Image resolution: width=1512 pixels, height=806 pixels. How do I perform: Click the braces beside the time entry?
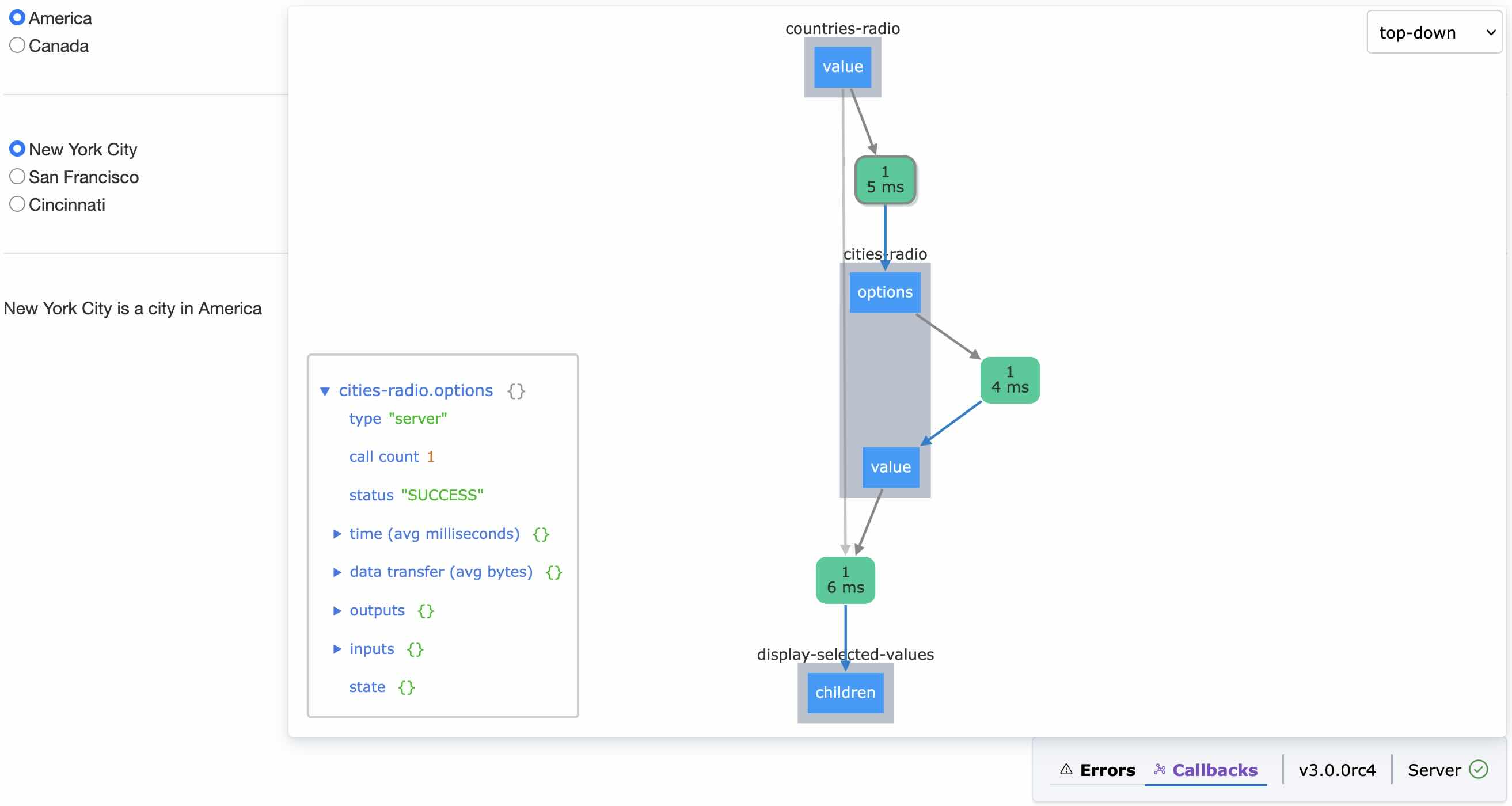[x=541, y=534]
